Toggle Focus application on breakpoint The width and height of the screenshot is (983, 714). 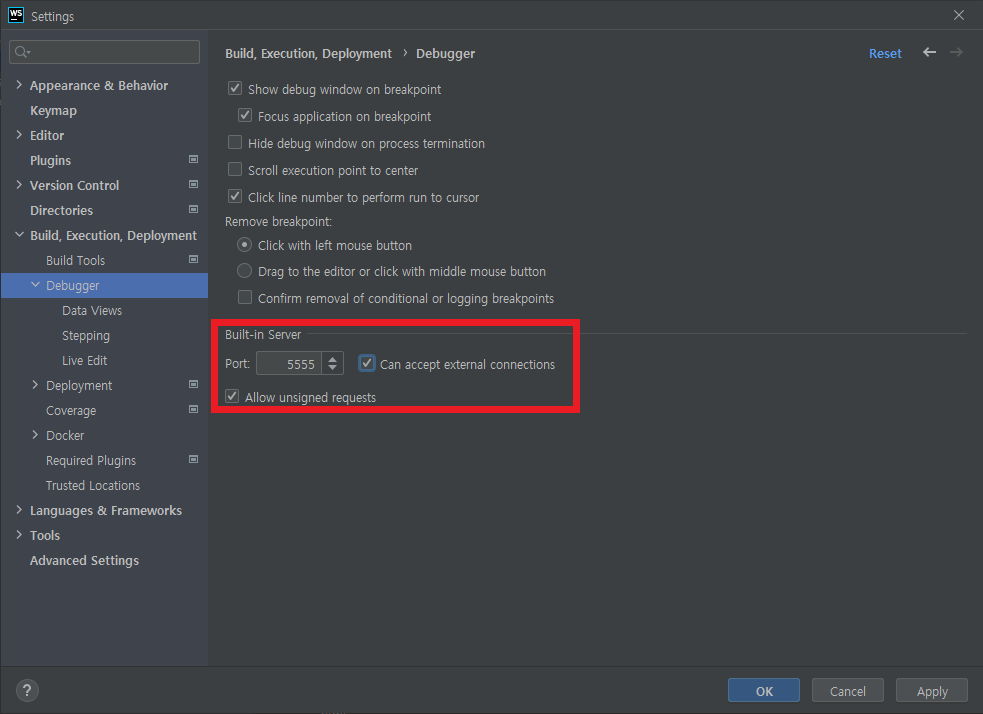pos(245,115)
